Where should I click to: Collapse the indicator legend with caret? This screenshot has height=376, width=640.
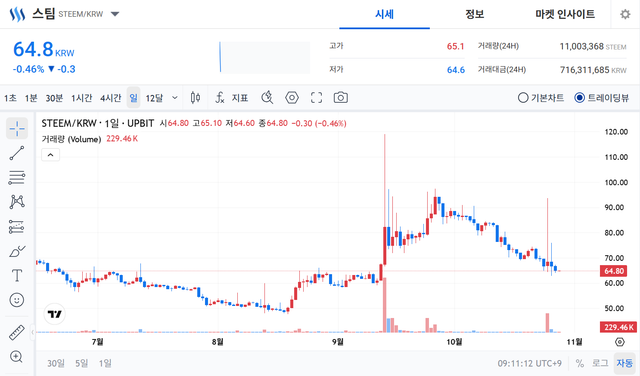coord(51,155)
